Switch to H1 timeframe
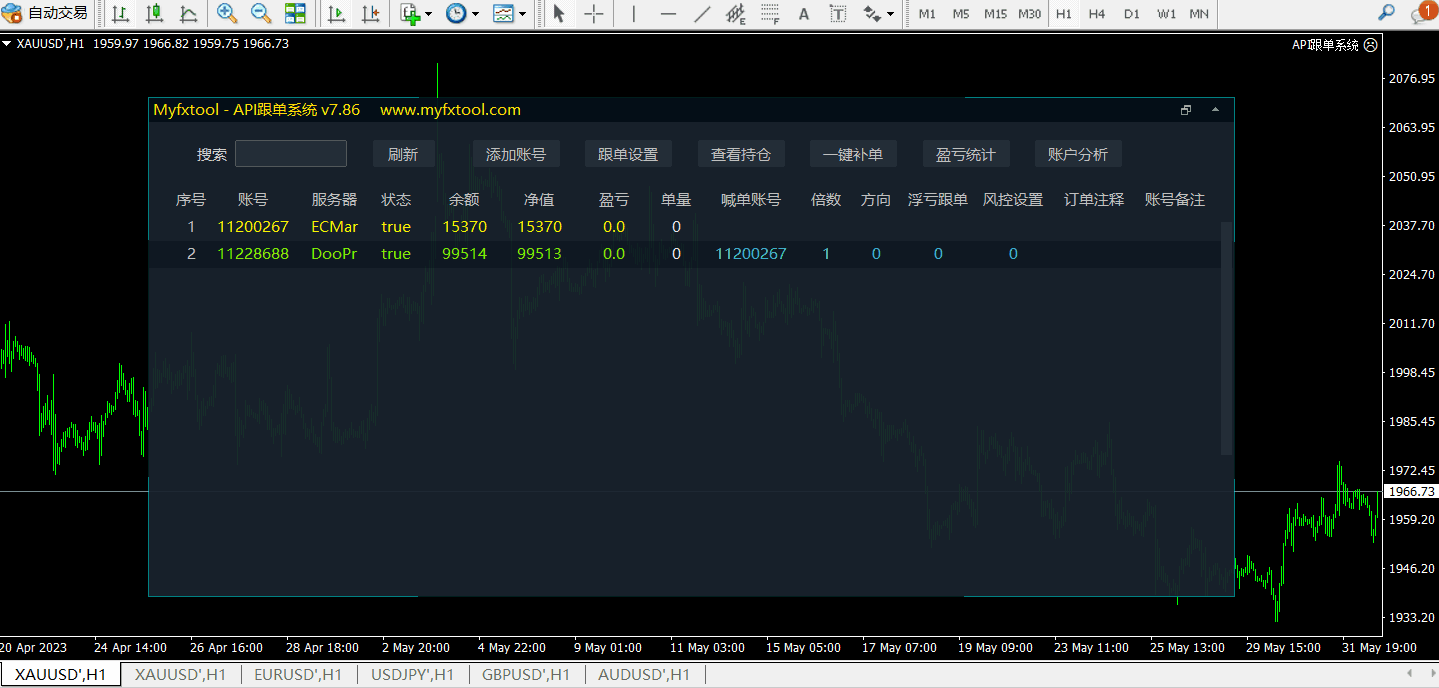Viewport: 1439px width, 688px height. coord(1063,14)
